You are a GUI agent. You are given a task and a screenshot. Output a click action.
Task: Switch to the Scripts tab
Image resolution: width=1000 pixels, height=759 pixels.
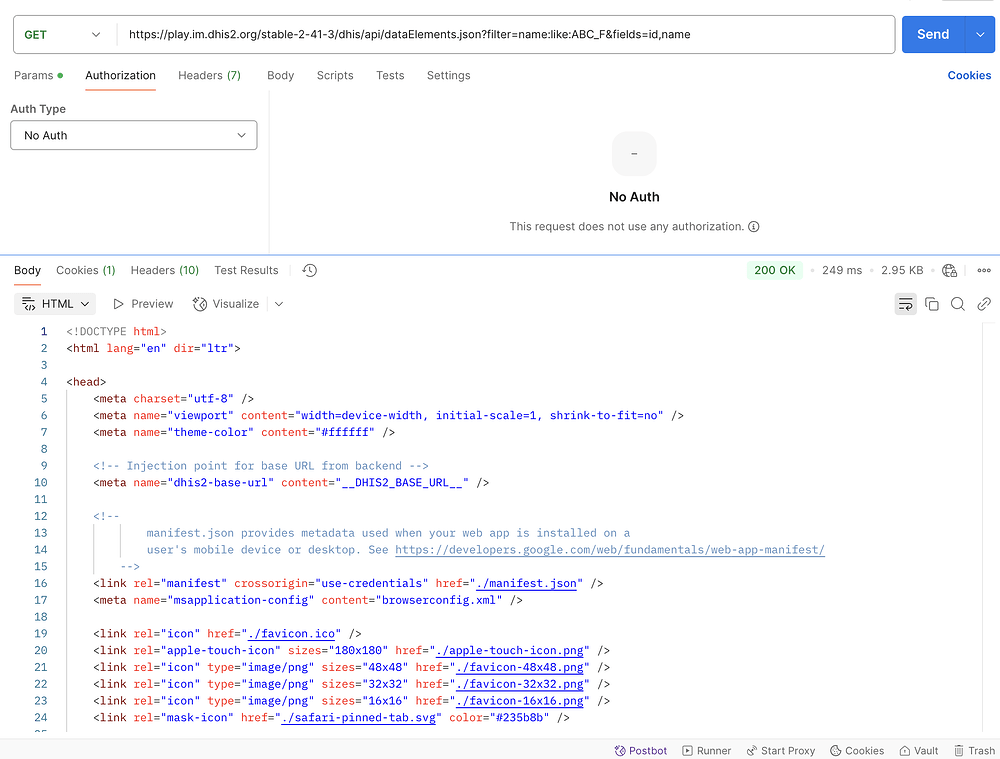click(335, 75)
